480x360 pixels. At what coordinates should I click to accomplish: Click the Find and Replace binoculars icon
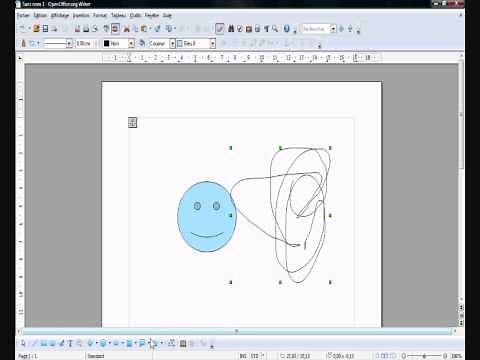click(x=231, y=29)
